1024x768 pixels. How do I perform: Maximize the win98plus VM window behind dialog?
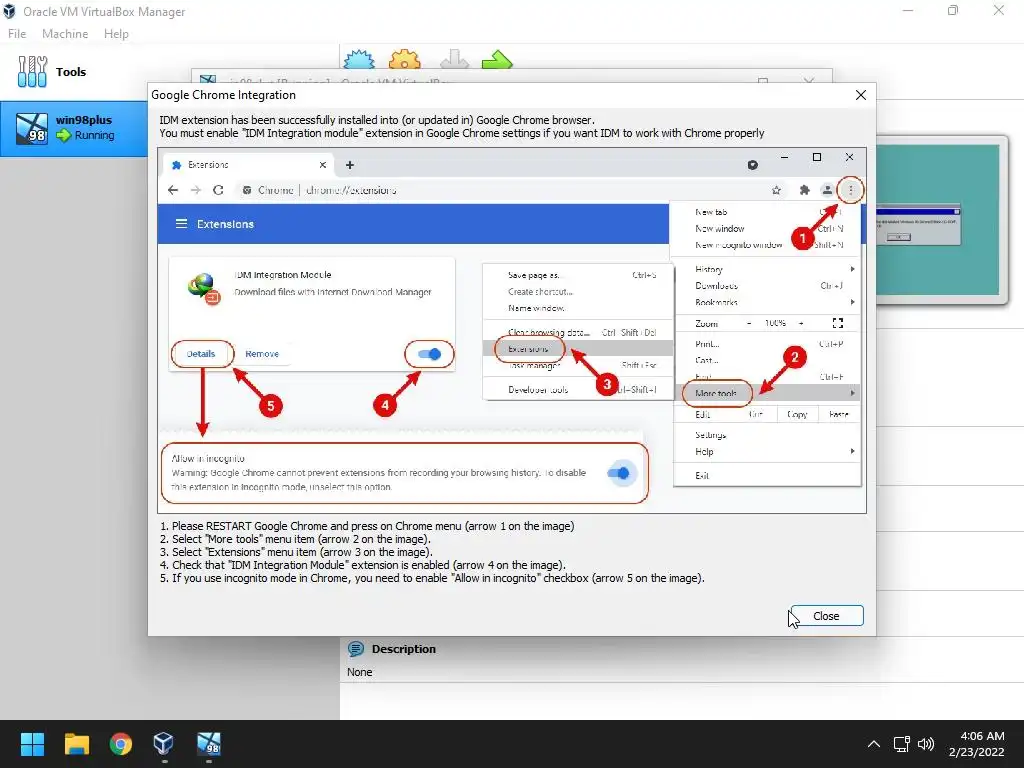(763, 80)
